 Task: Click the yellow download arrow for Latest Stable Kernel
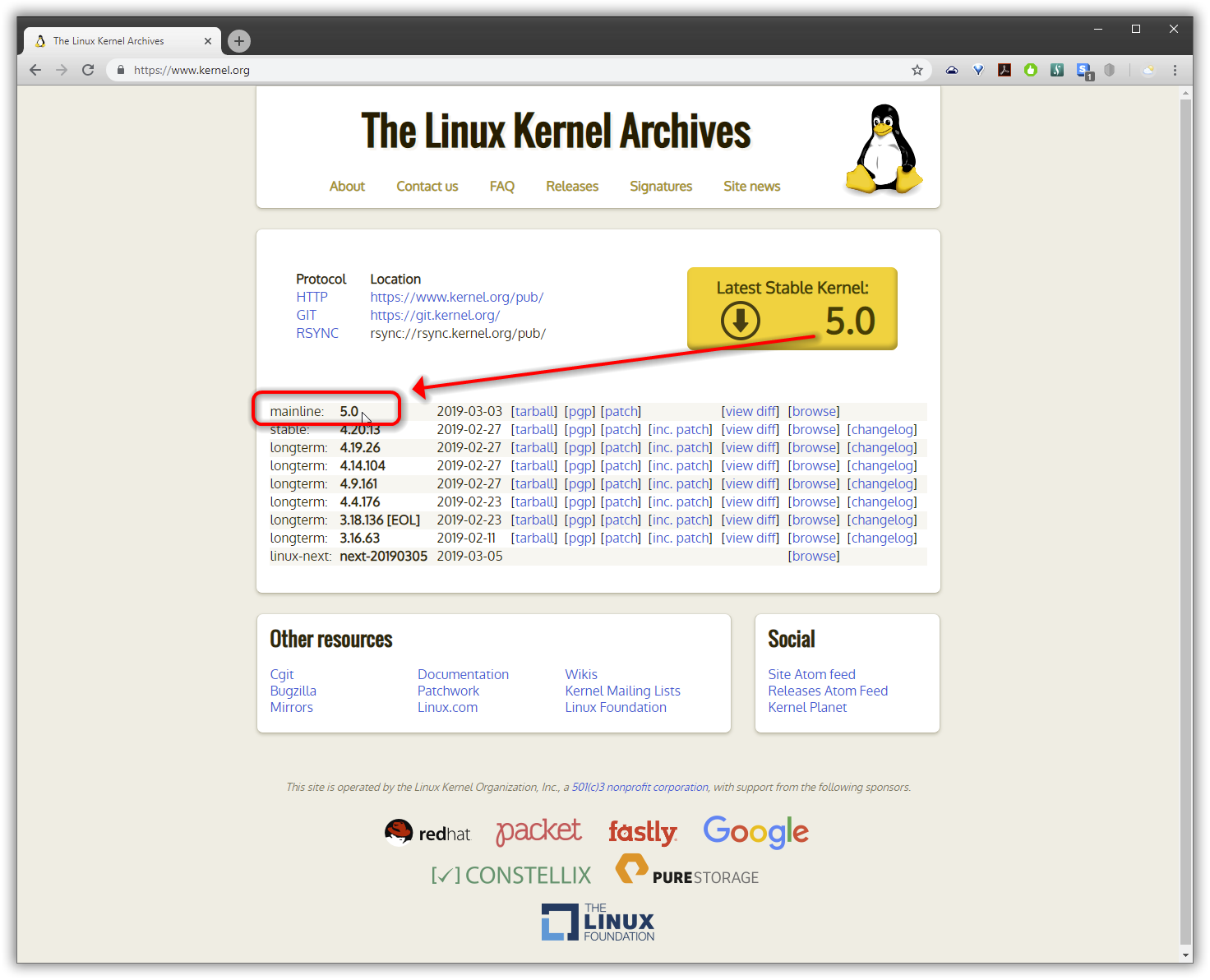[740, 321]
